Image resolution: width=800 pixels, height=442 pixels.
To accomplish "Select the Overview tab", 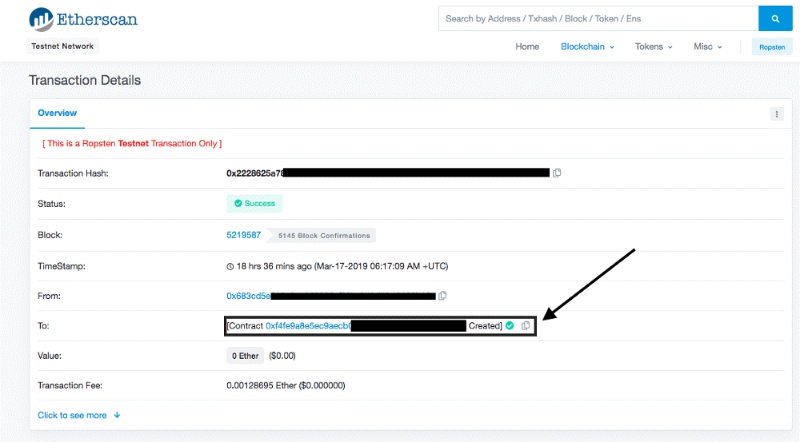I will (x=57, y=113).
